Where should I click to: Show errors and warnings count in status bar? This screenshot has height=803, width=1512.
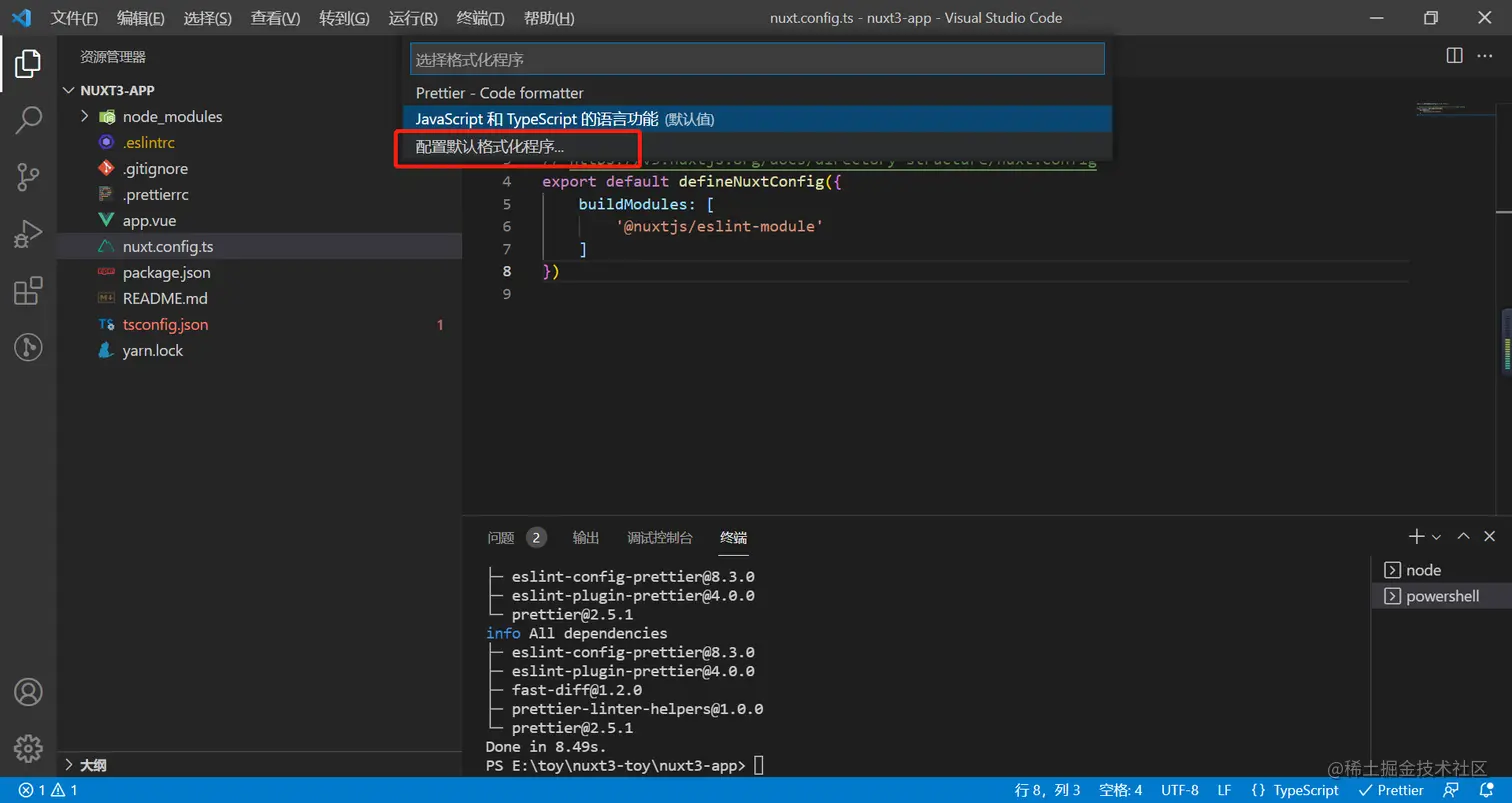[x=47, y=790]
